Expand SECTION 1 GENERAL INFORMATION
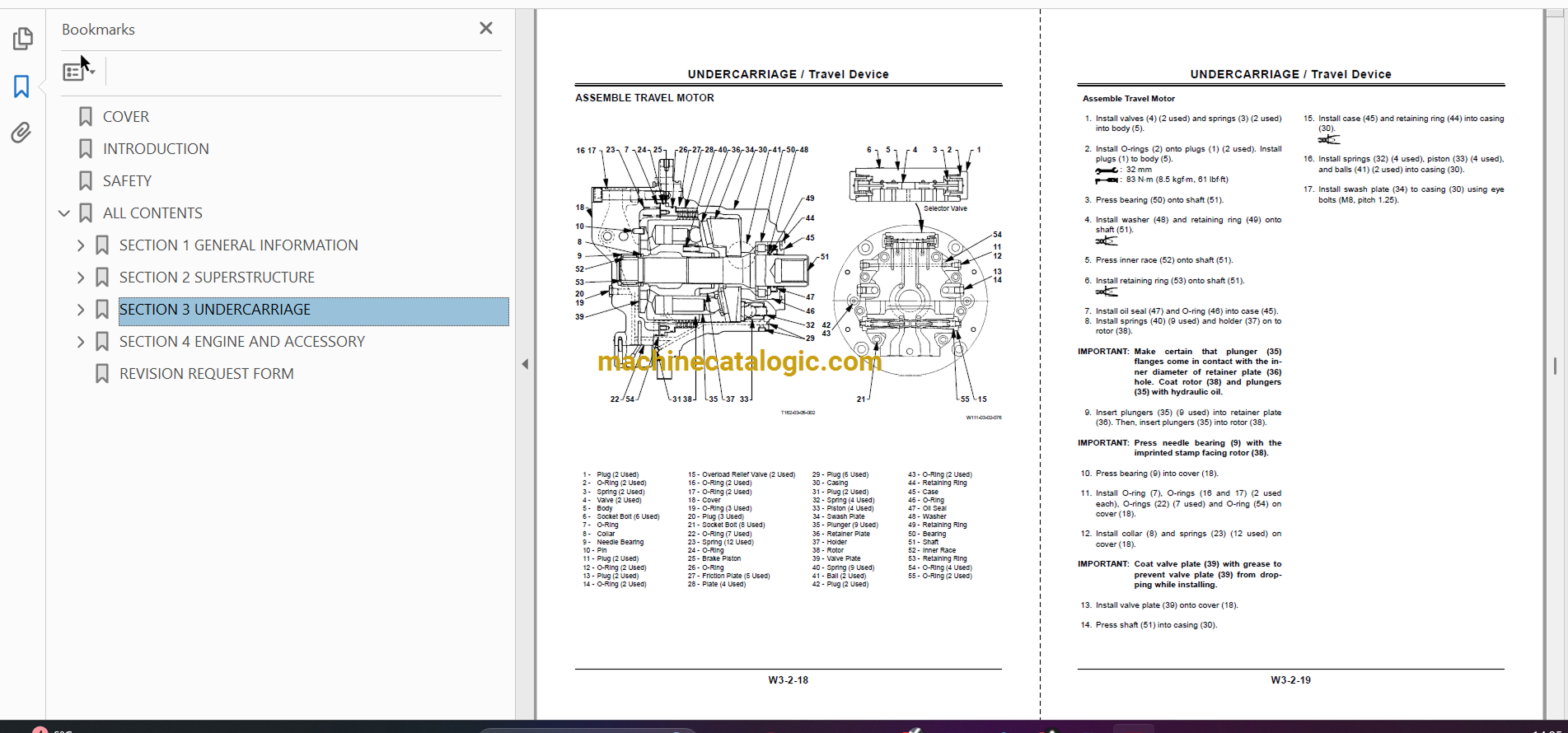The image size is (1568, 733). (81, 245)
